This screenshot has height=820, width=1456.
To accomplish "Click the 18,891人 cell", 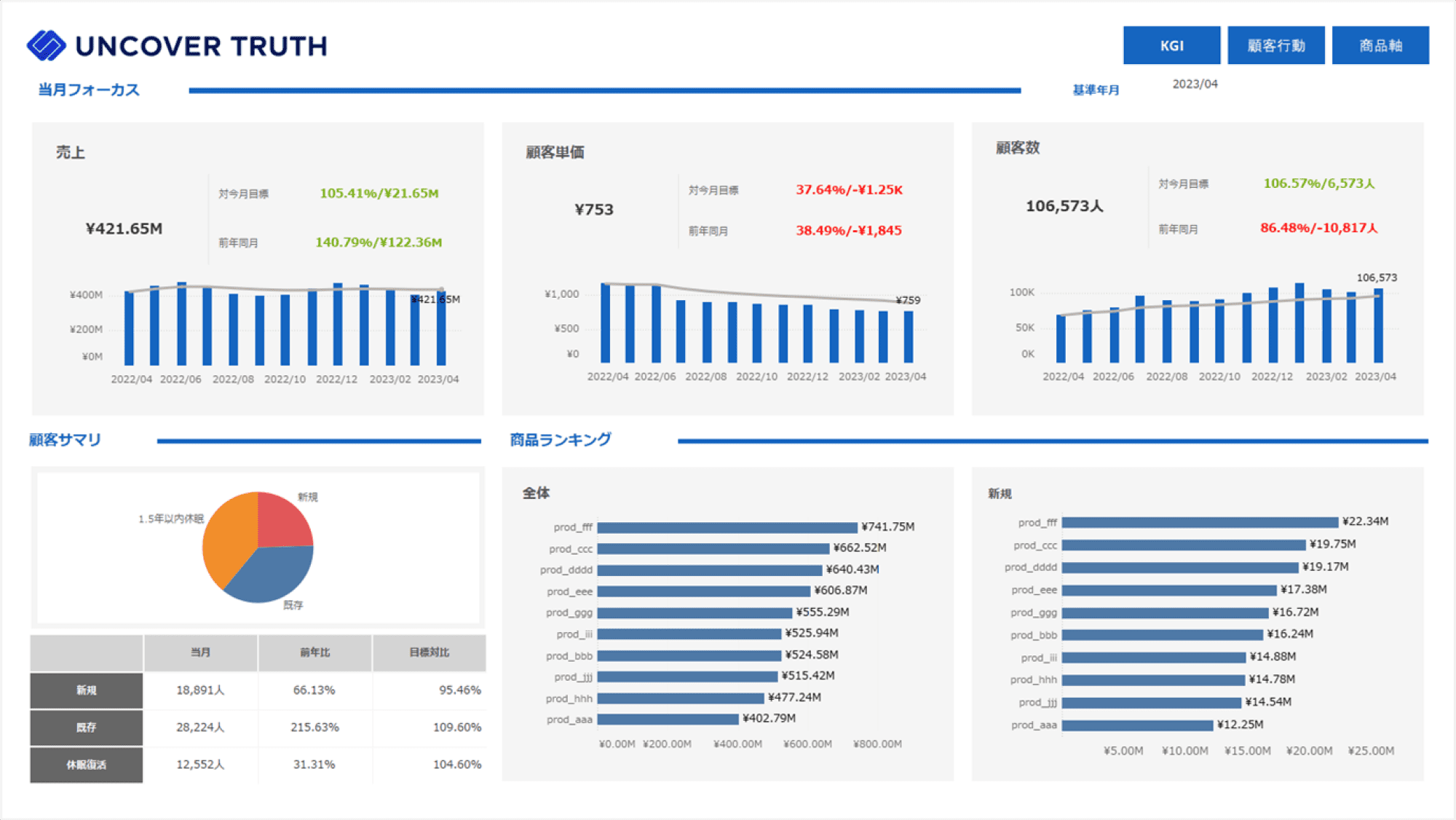I will coord(200,690).
